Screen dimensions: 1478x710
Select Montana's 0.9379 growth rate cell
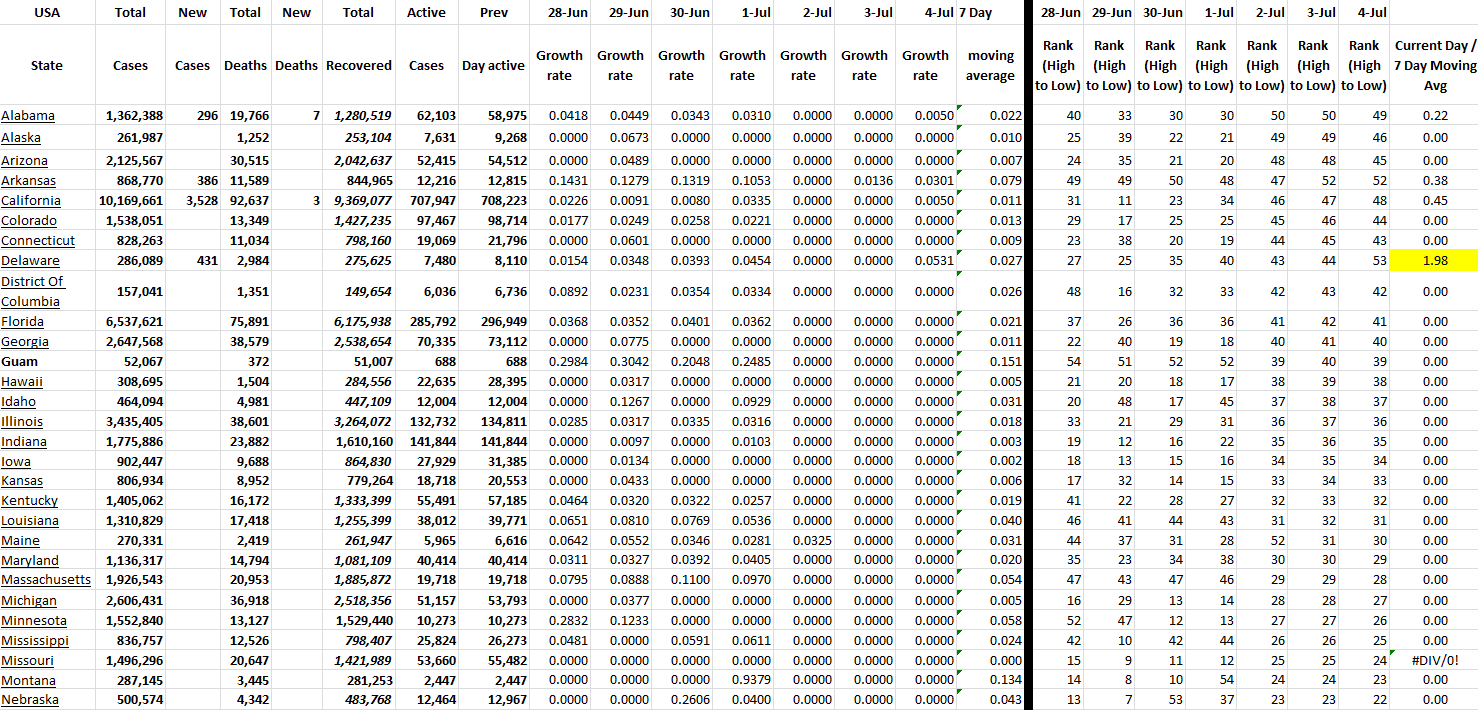[742, 680]
